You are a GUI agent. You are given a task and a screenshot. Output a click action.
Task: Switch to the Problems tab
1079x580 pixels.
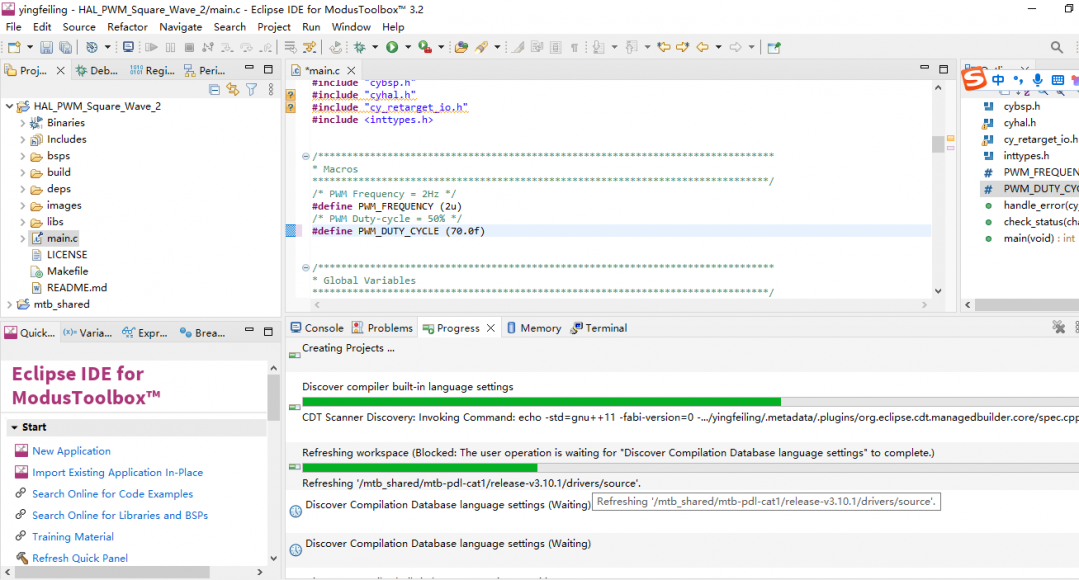[x=382, y=328]
